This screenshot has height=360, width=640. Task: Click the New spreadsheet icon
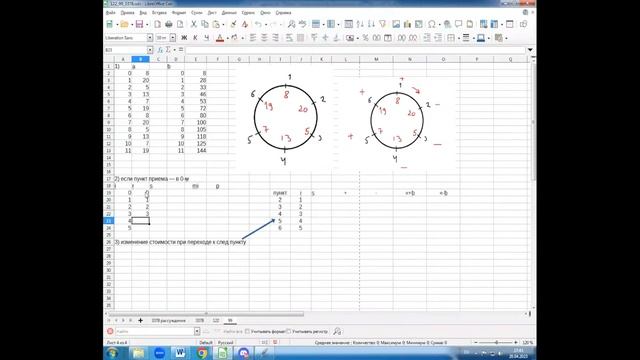(109, 24)
